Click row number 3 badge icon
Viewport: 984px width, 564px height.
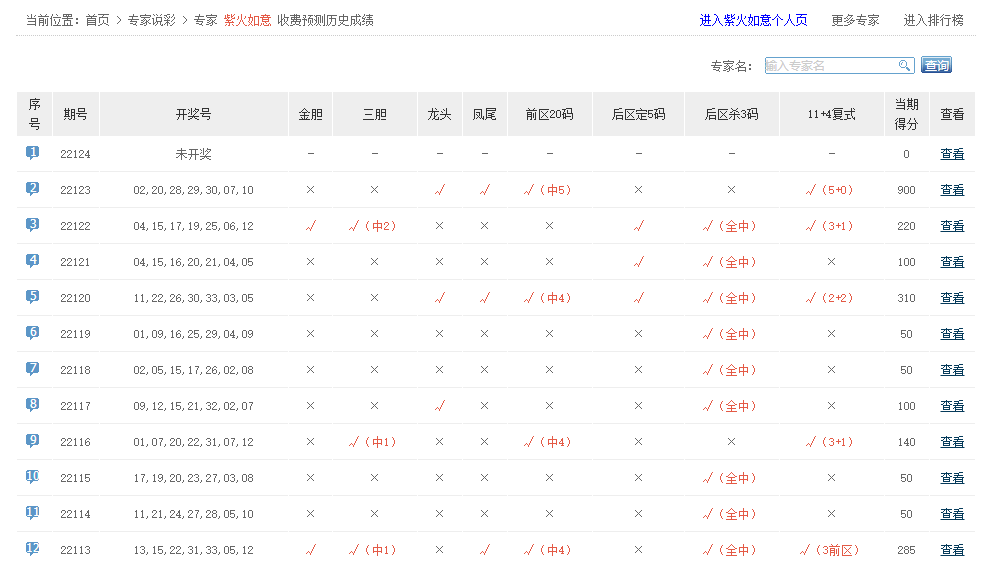pos(33,225)
